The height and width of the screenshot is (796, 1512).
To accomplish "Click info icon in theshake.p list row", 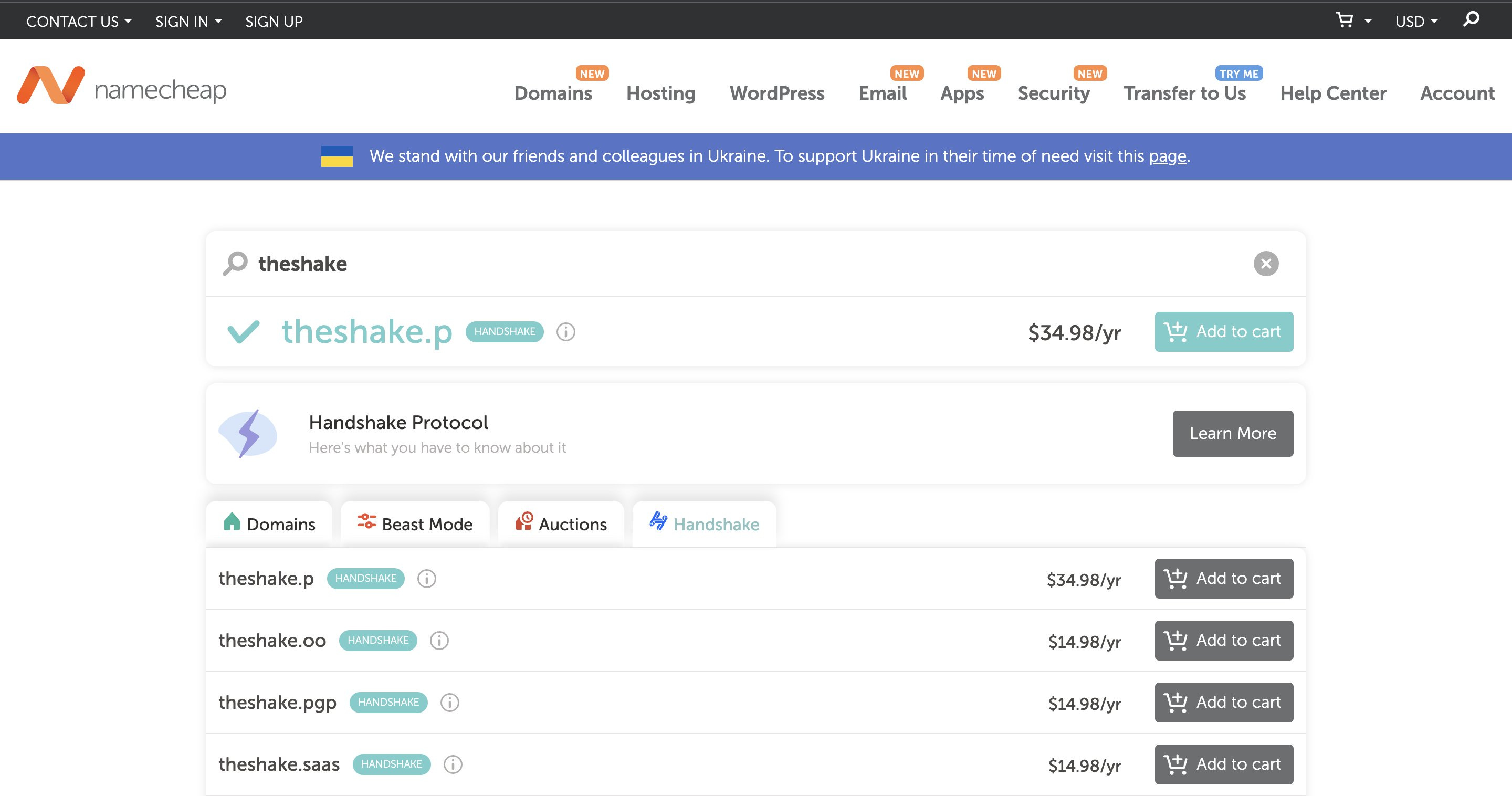I will [x=427, y=579].
